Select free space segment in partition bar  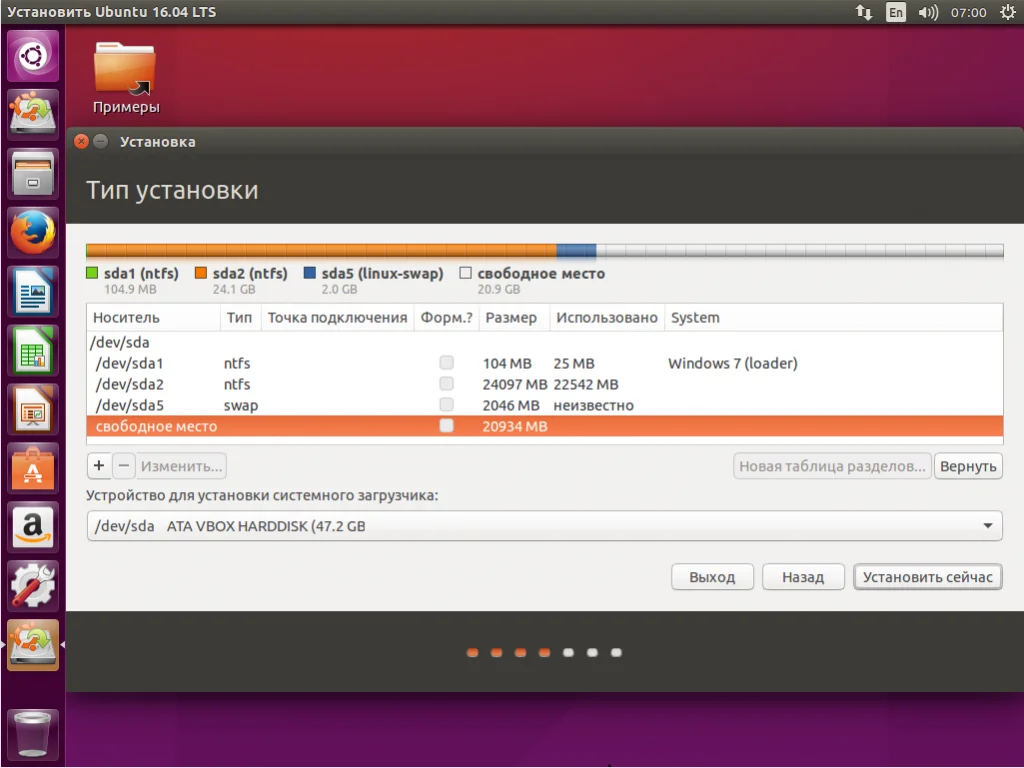(x=799, y=250)
